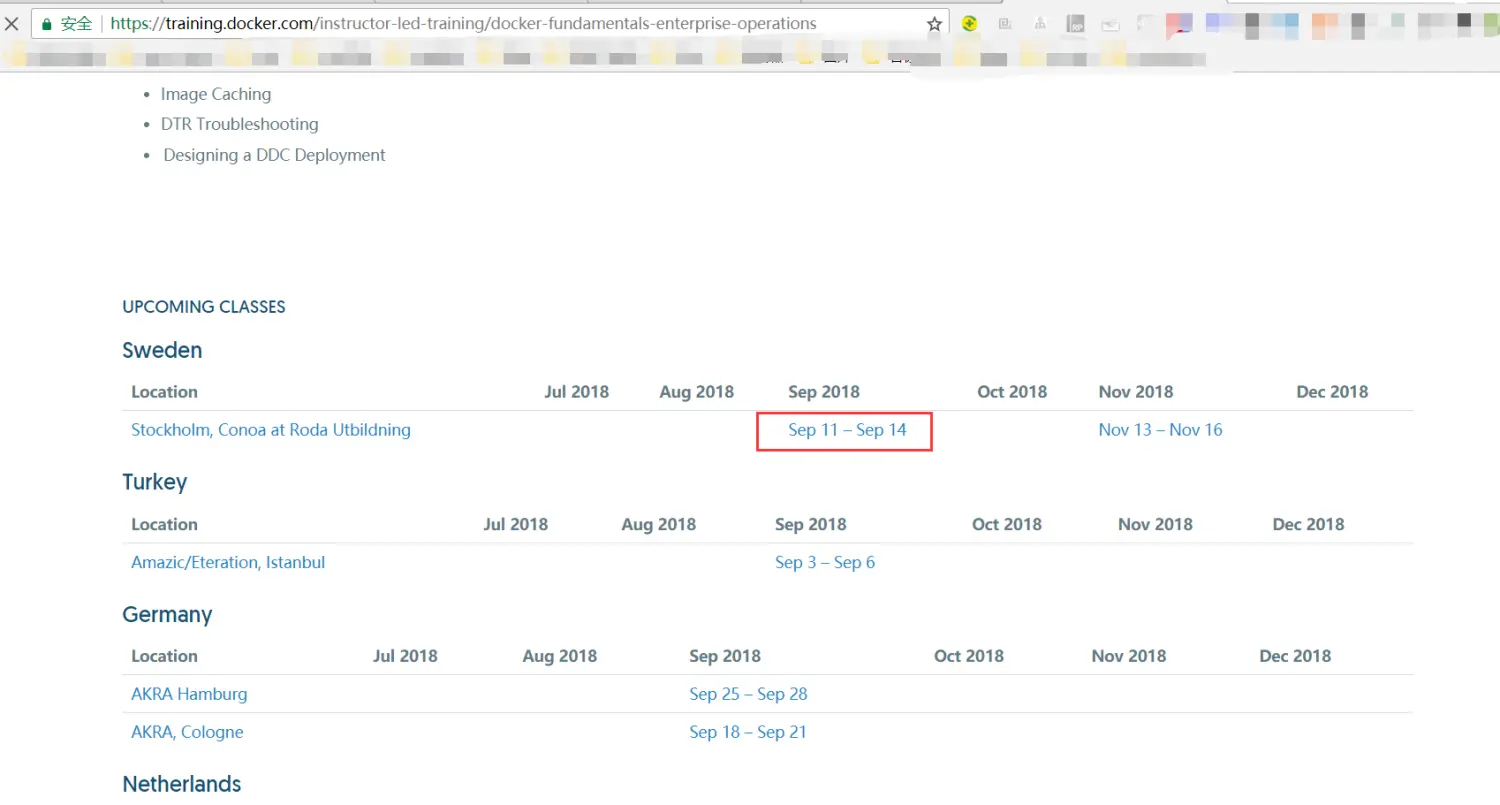This screenshot has height=805, width=1500.
Task: Select the Sep 11 – Sep 14 class
Action: click(847, 430)
